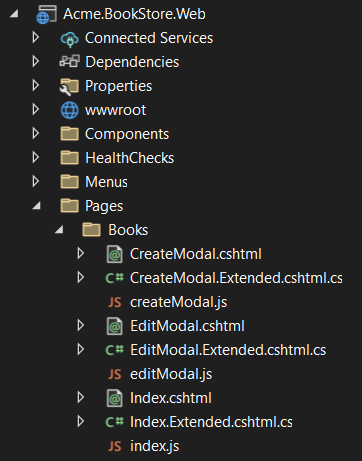Collapse the Books folder arrow
The image size is (362, 461).
tap(59, 230)
